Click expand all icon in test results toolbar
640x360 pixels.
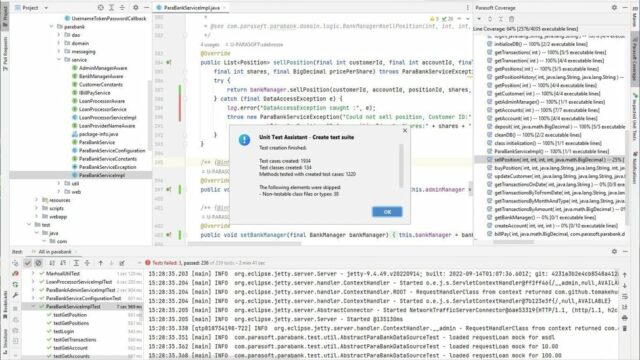click(x=76, y=263)
